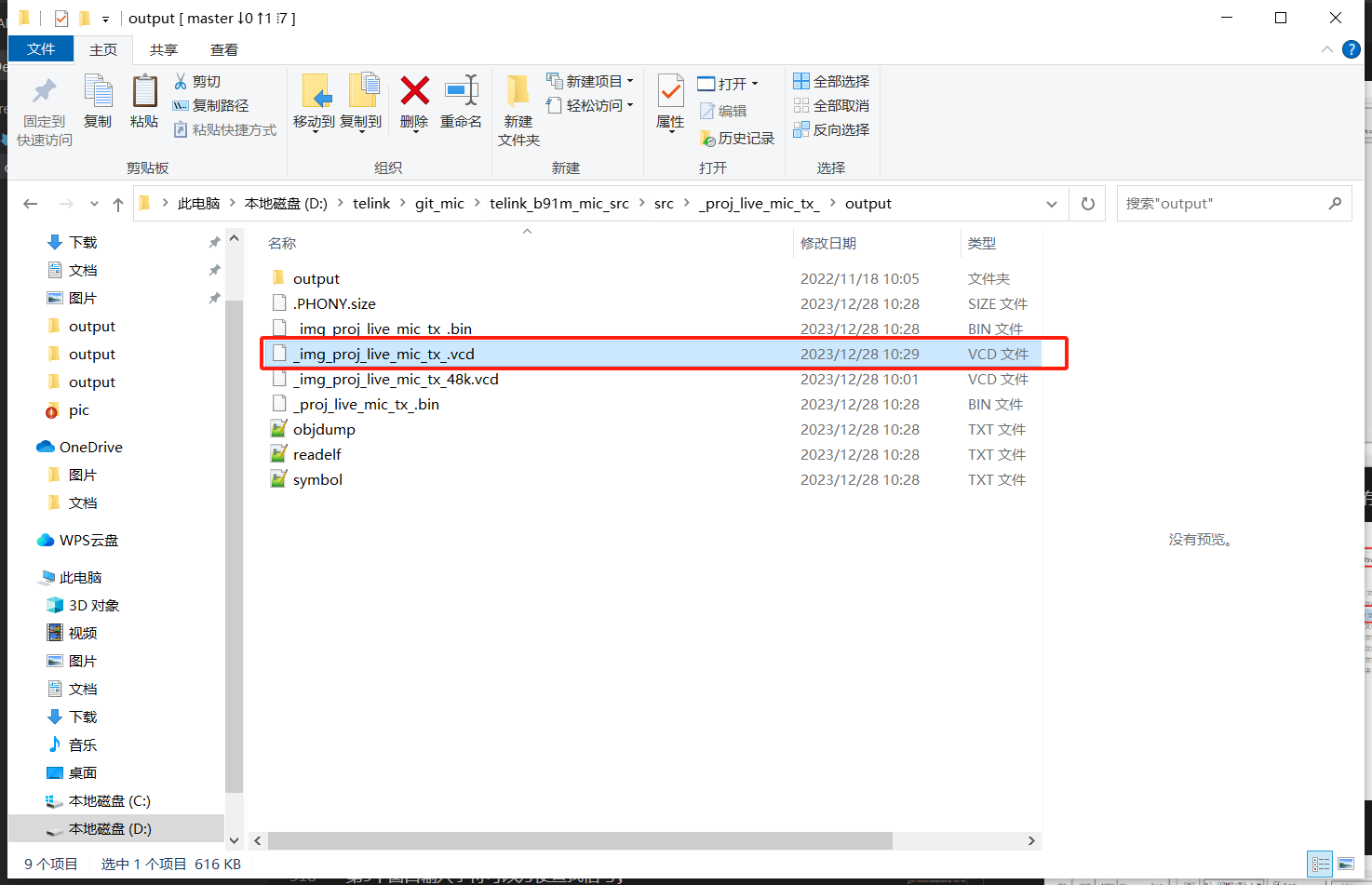Viewport: 1372px width, 885px height.
Task: Refresh the folder with the refresh icon
Action: coord(1086,203)
